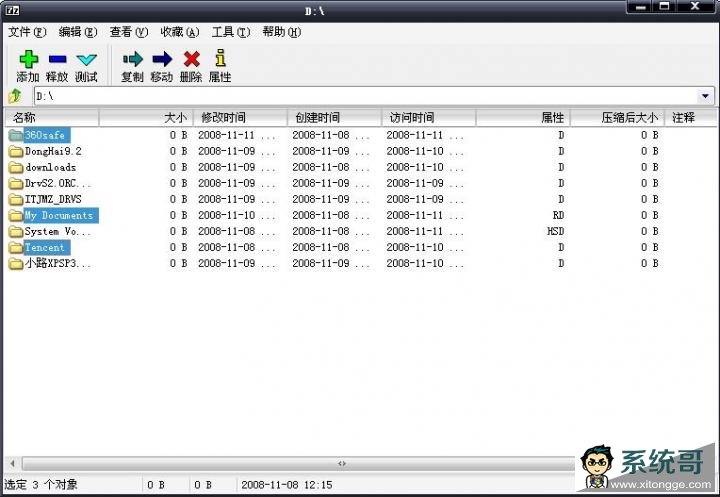Click the My Documents folder icon

click(16, 215)
